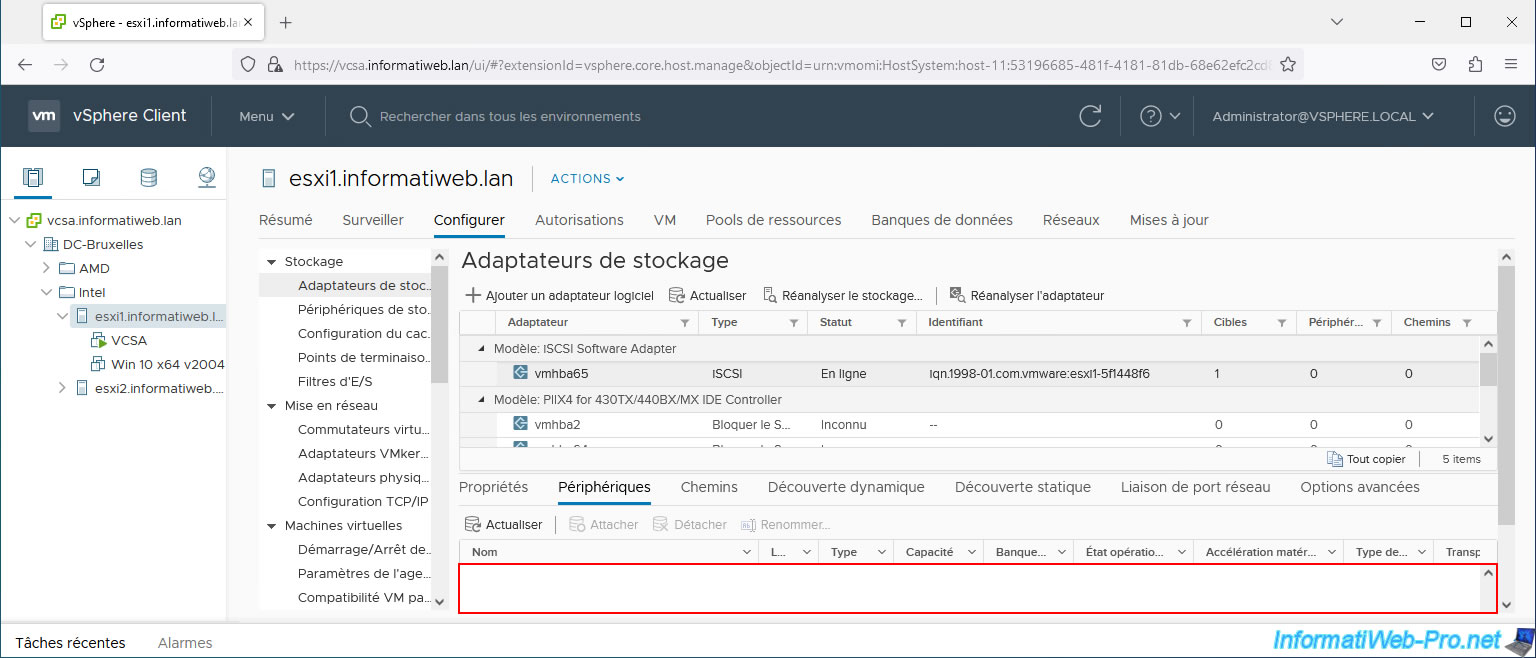Filter the Adaptateur column
This screenshot has height=658, width=1536.
click(685, 323)
